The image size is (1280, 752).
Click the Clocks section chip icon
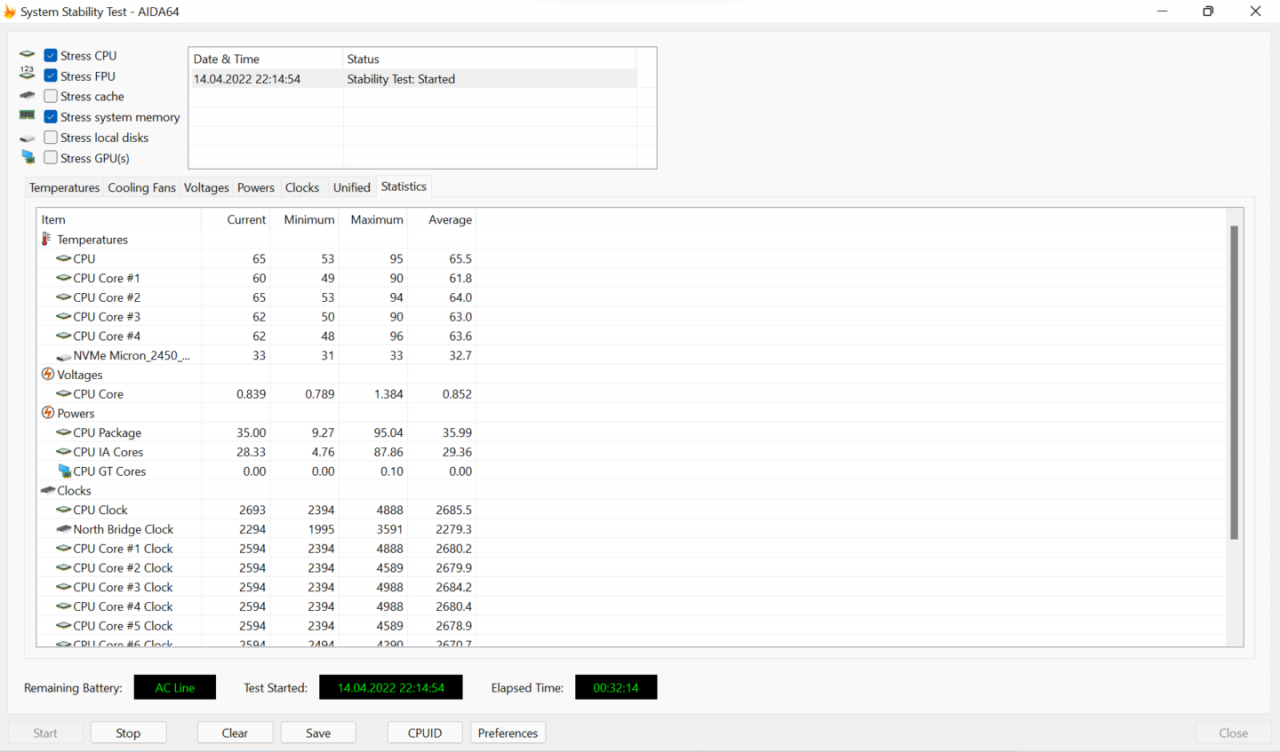tap(47, 491)
